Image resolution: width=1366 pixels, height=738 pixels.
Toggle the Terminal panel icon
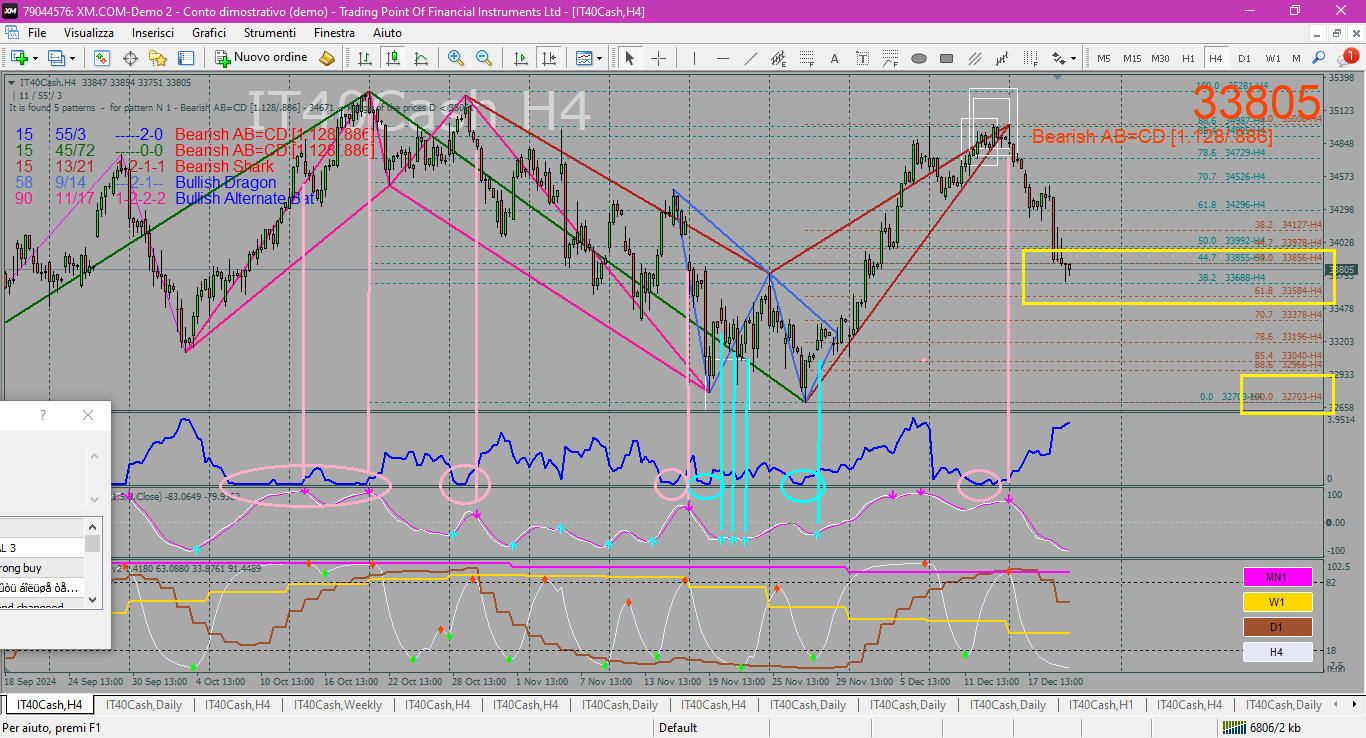186,58
